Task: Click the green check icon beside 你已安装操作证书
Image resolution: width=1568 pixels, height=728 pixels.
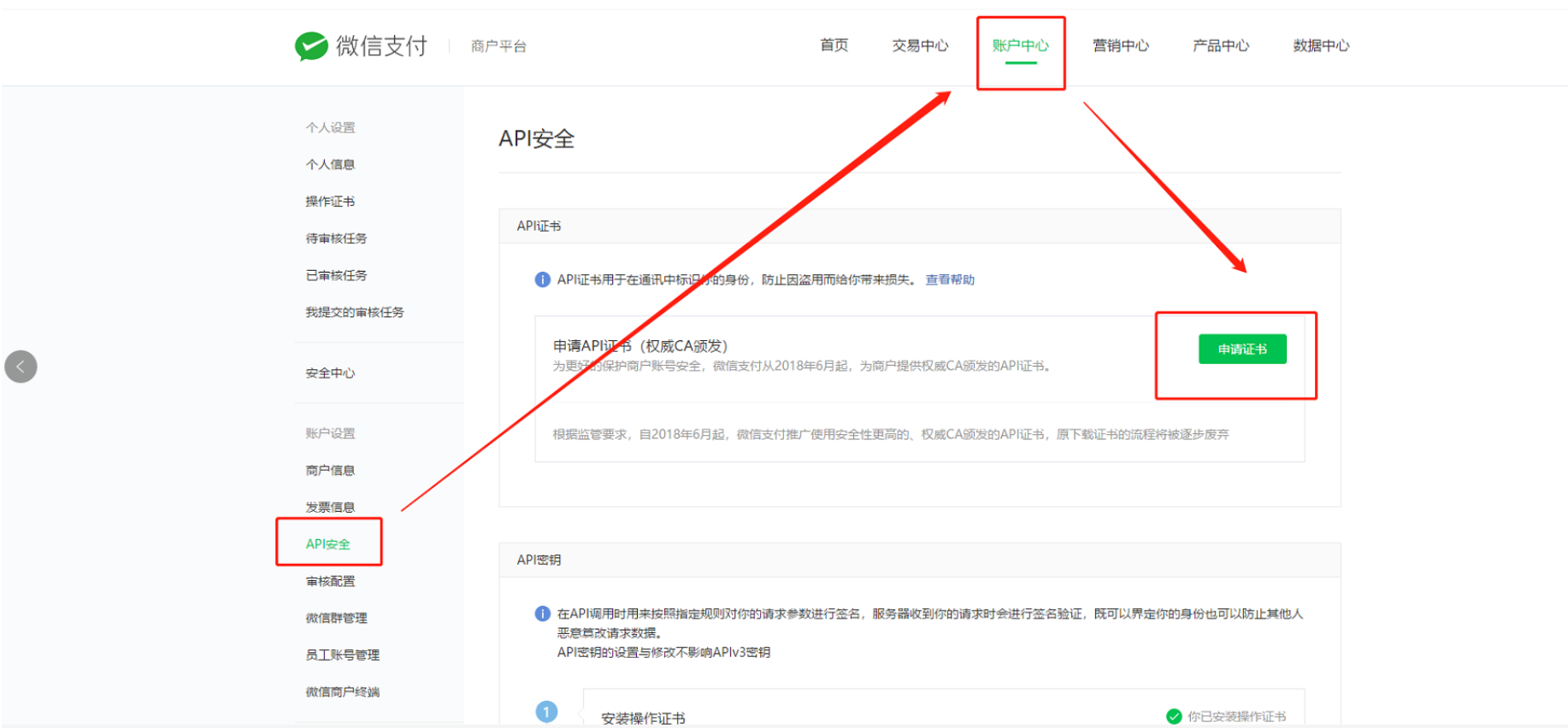Action: [x=1174, y=716]
